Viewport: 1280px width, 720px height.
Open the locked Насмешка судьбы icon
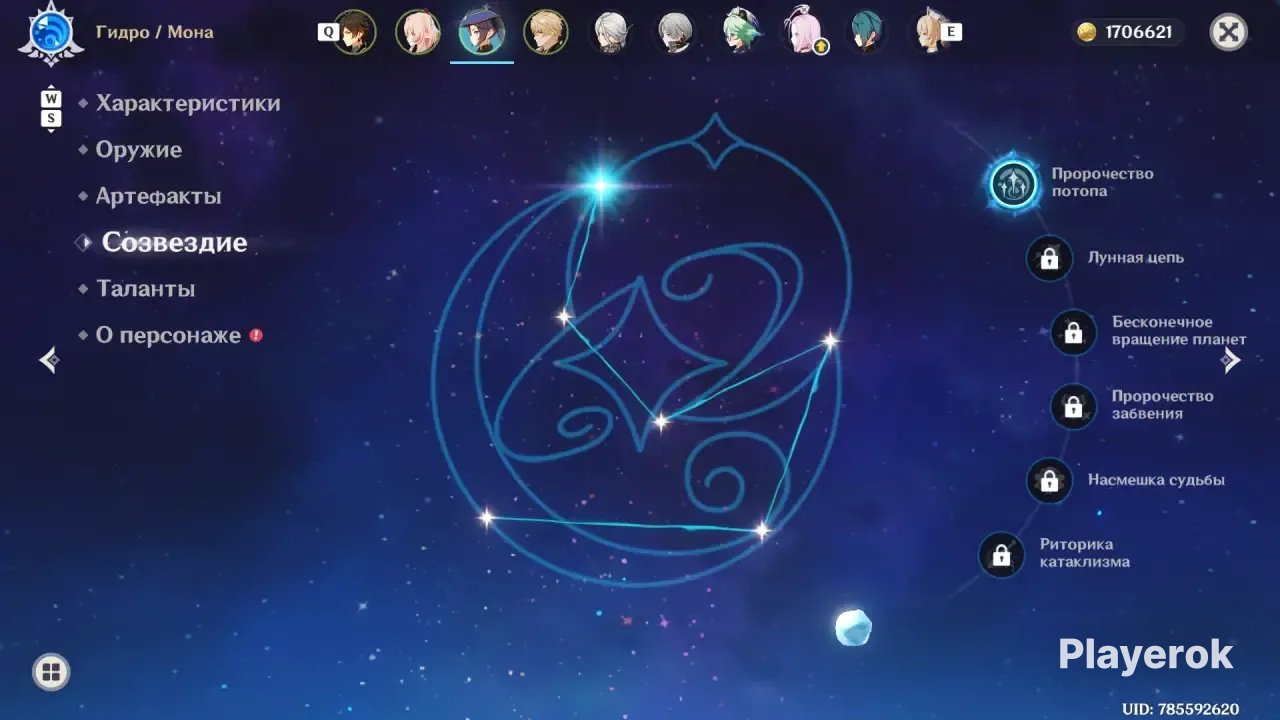(1049, 481)
